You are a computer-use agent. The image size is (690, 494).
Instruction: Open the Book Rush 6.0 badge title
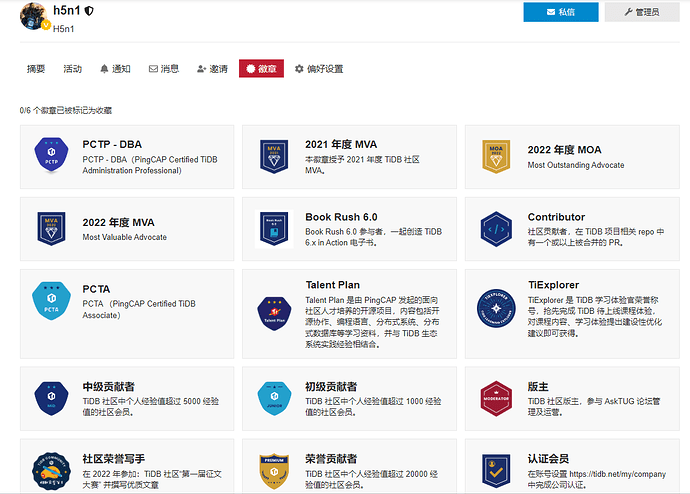point(341,217)
